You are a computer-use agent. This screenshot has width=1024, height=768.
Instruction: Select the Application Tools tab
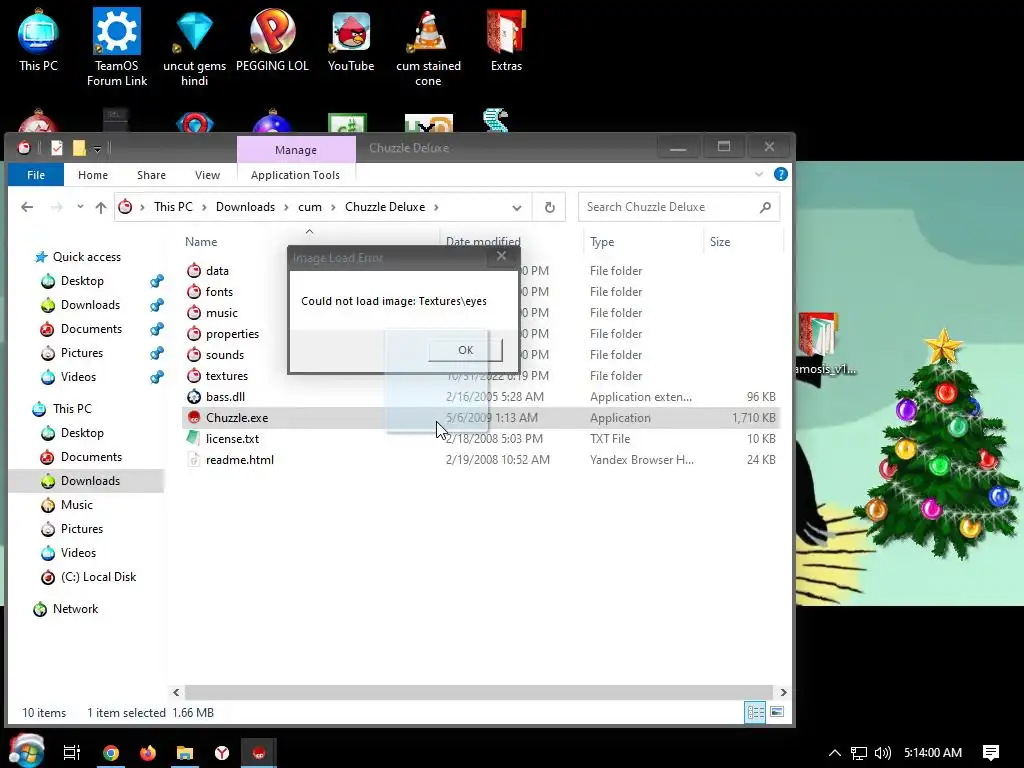pos(295,175)
